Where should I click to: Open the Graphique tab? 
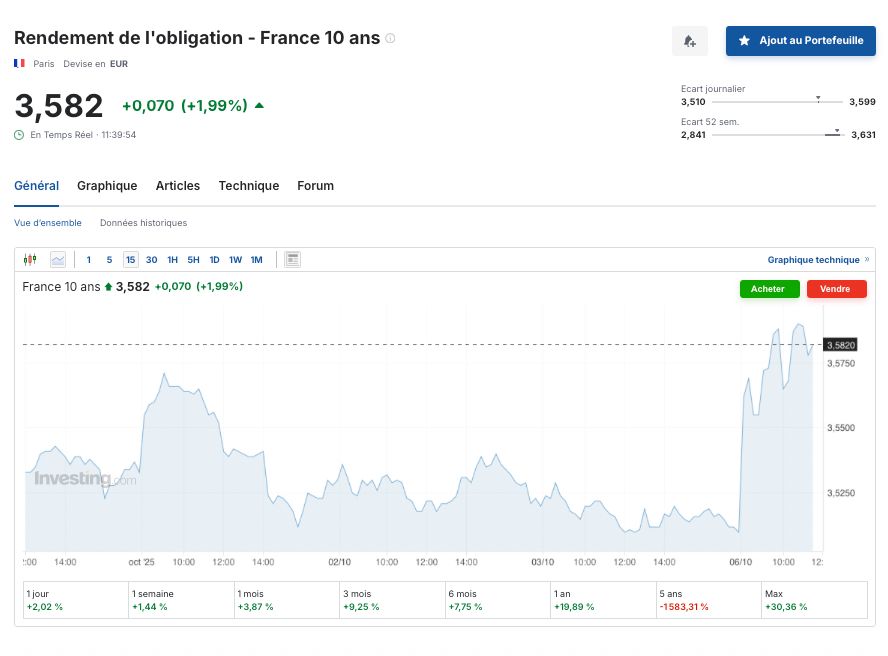(x=107, y=186)
